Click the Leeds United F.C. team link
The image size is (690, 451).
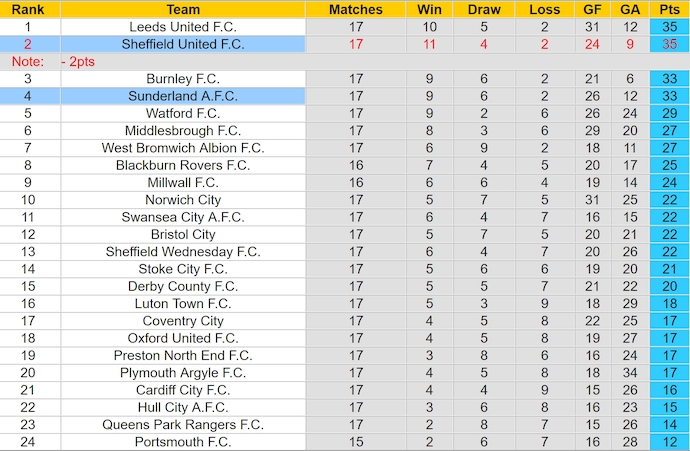[183, 27]
